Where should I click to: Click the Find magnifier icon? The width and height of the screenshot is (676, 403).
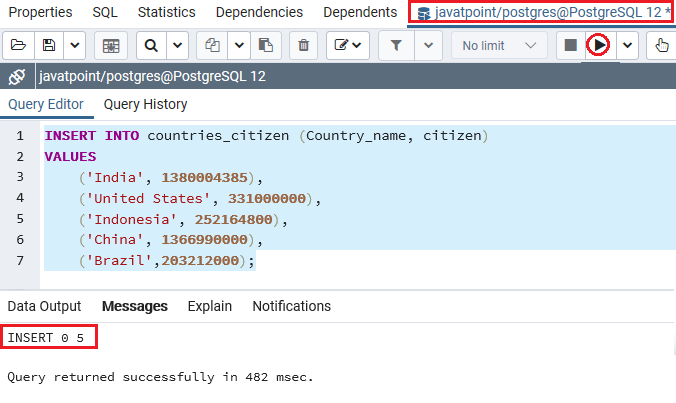pyautogui.click(x=151, y=45)
